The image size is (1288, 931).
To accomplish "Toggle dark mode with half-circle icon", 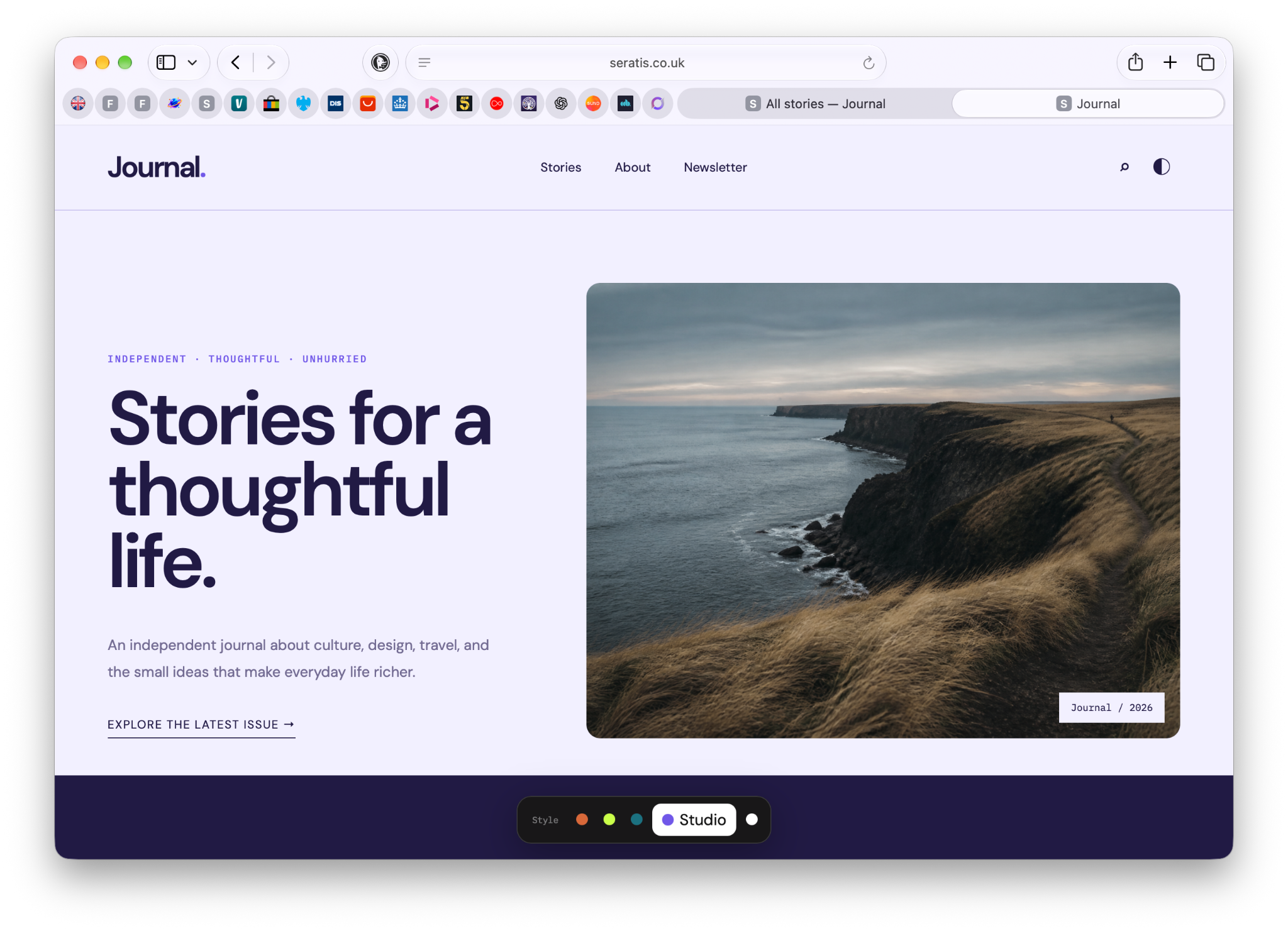I will pyautogui.click(x=1161, y=167).
